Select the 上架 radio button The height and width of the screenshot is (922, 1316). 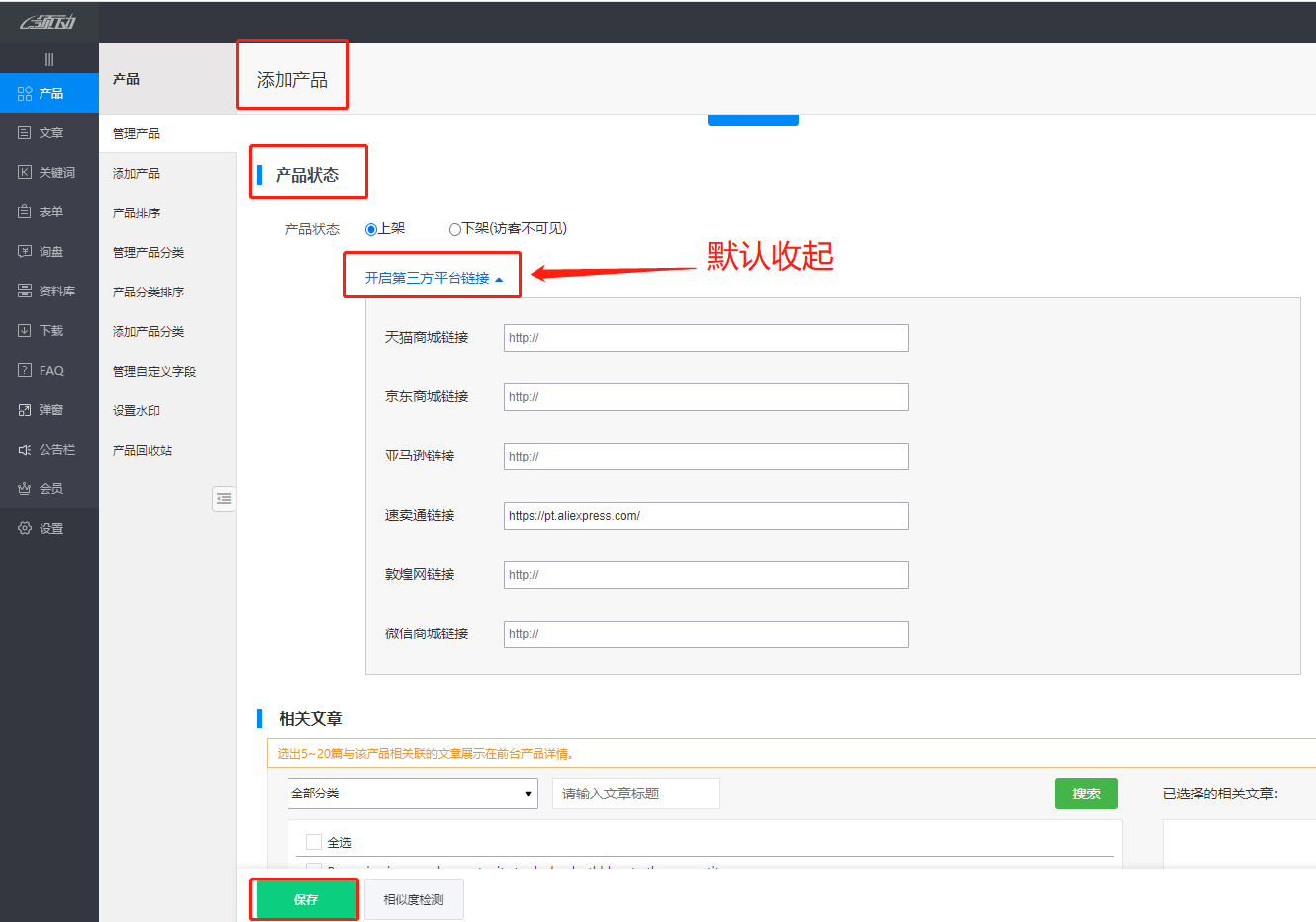(371, 229)
